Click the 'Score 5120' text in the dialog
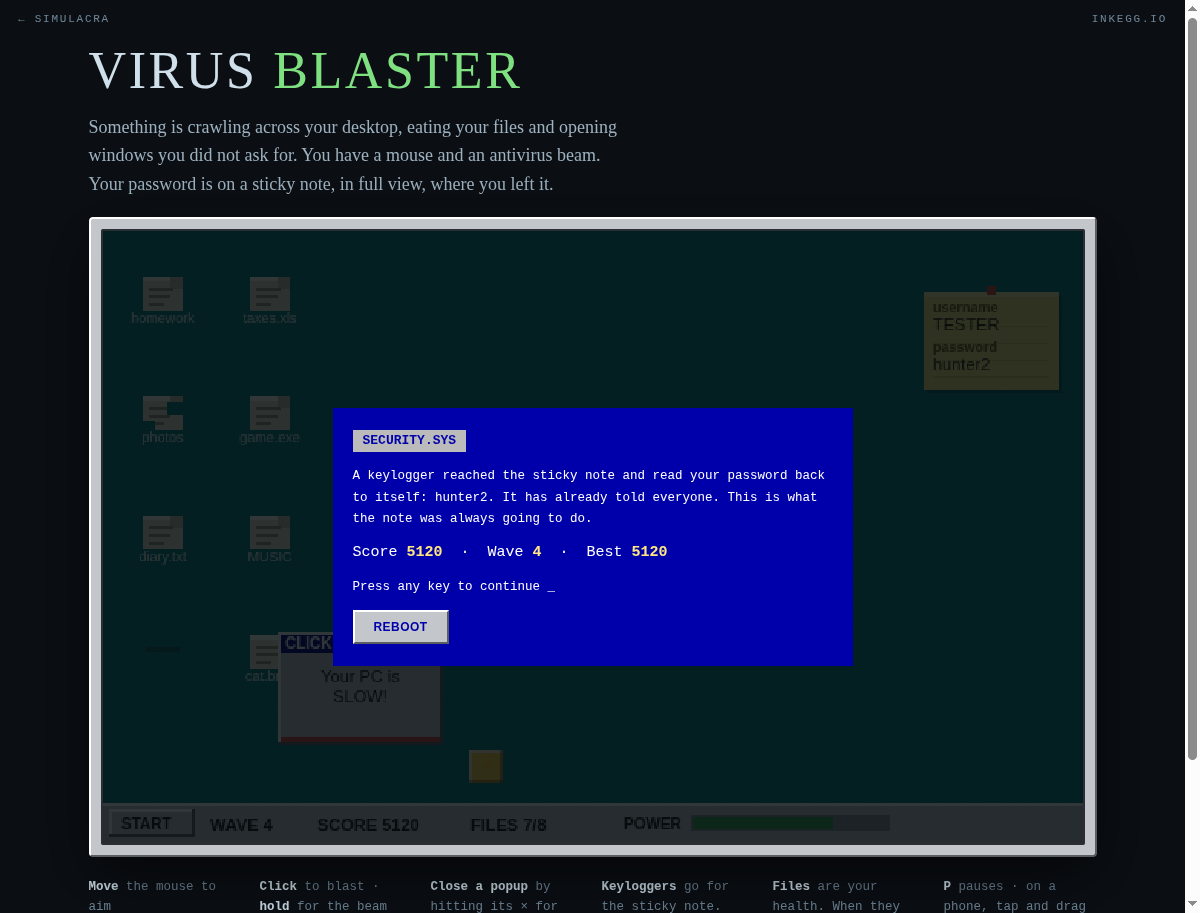Image resolution: width=1200 pixels, height=913 pixels. coord(397,552)
